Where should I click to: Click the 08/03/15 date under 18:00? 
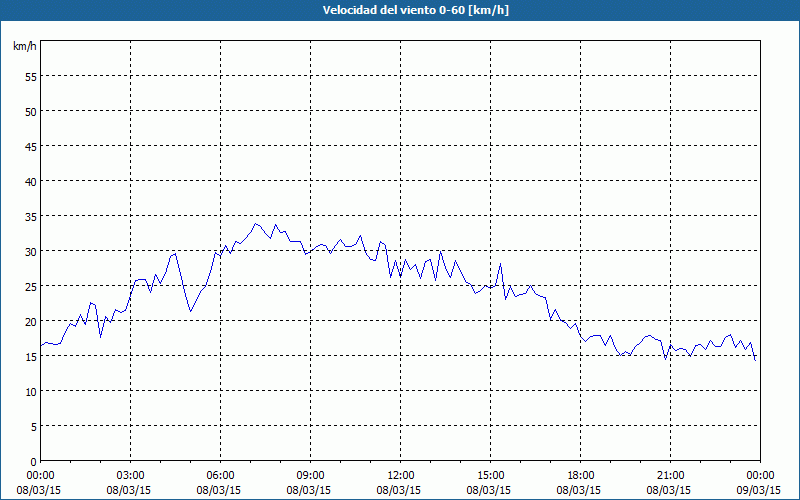click(579, 490)
